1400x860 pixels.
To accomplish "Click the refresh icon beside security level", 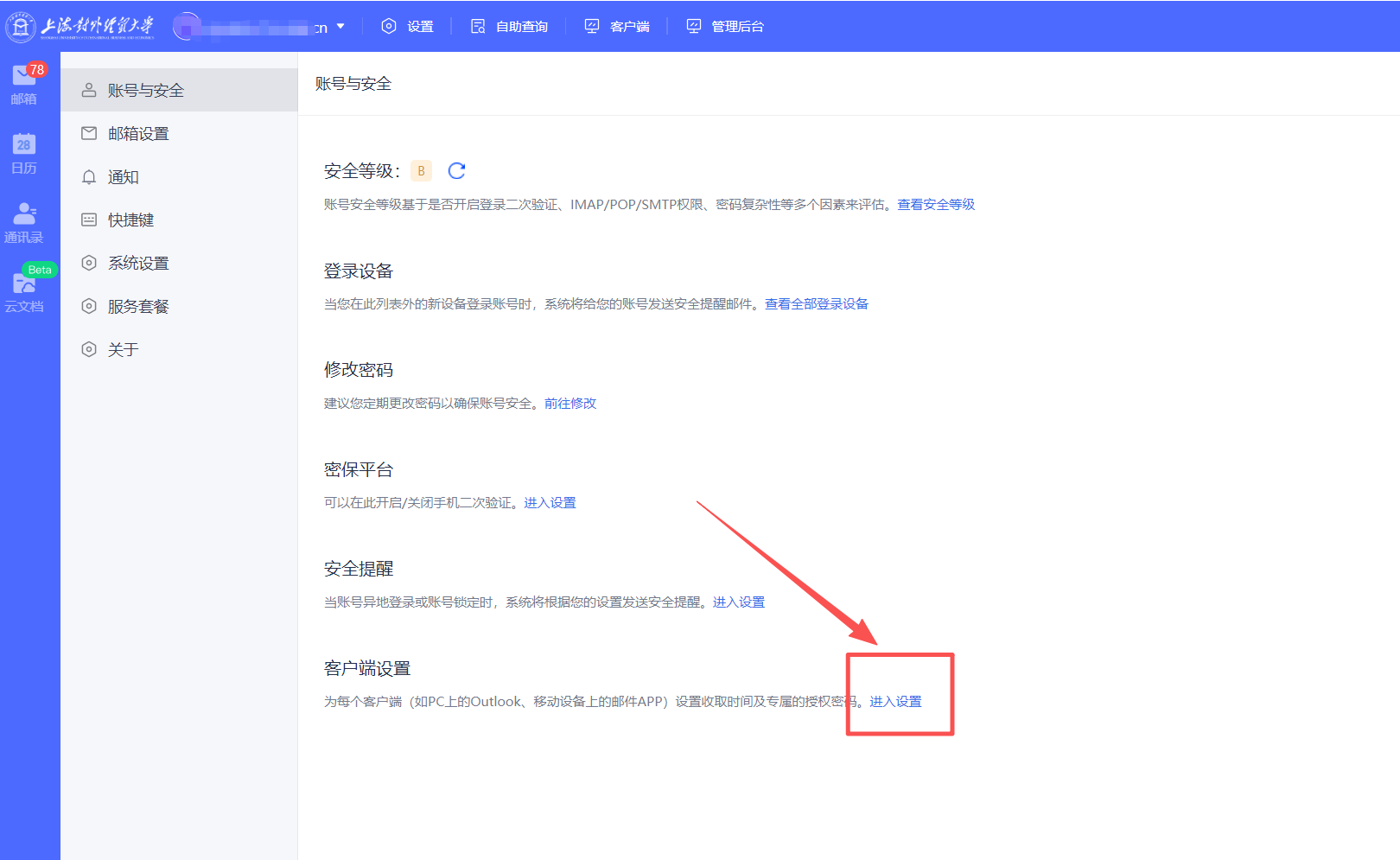I will pos(456,171).
